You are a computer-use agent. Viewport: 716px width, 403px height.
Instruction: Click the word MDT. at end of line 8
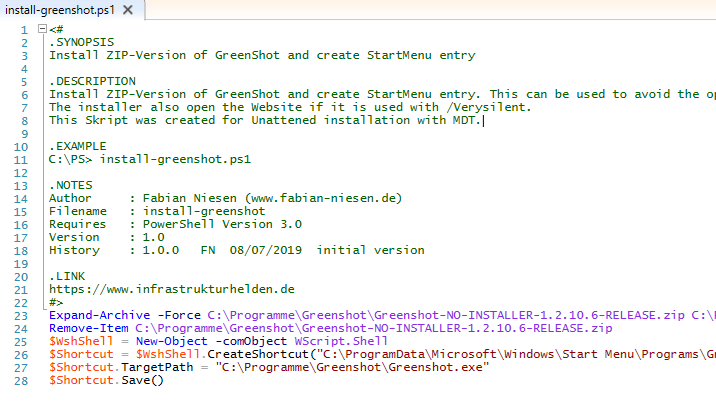click(x=467, y=120)
